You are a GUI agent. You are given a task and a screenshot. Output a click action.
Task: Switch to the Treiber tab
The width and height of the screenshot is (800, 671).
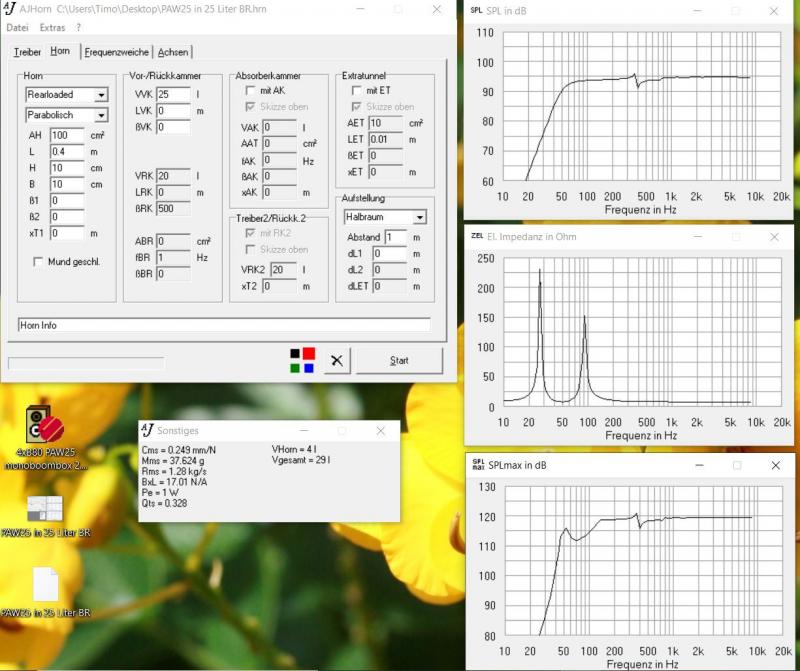(27, 52)
